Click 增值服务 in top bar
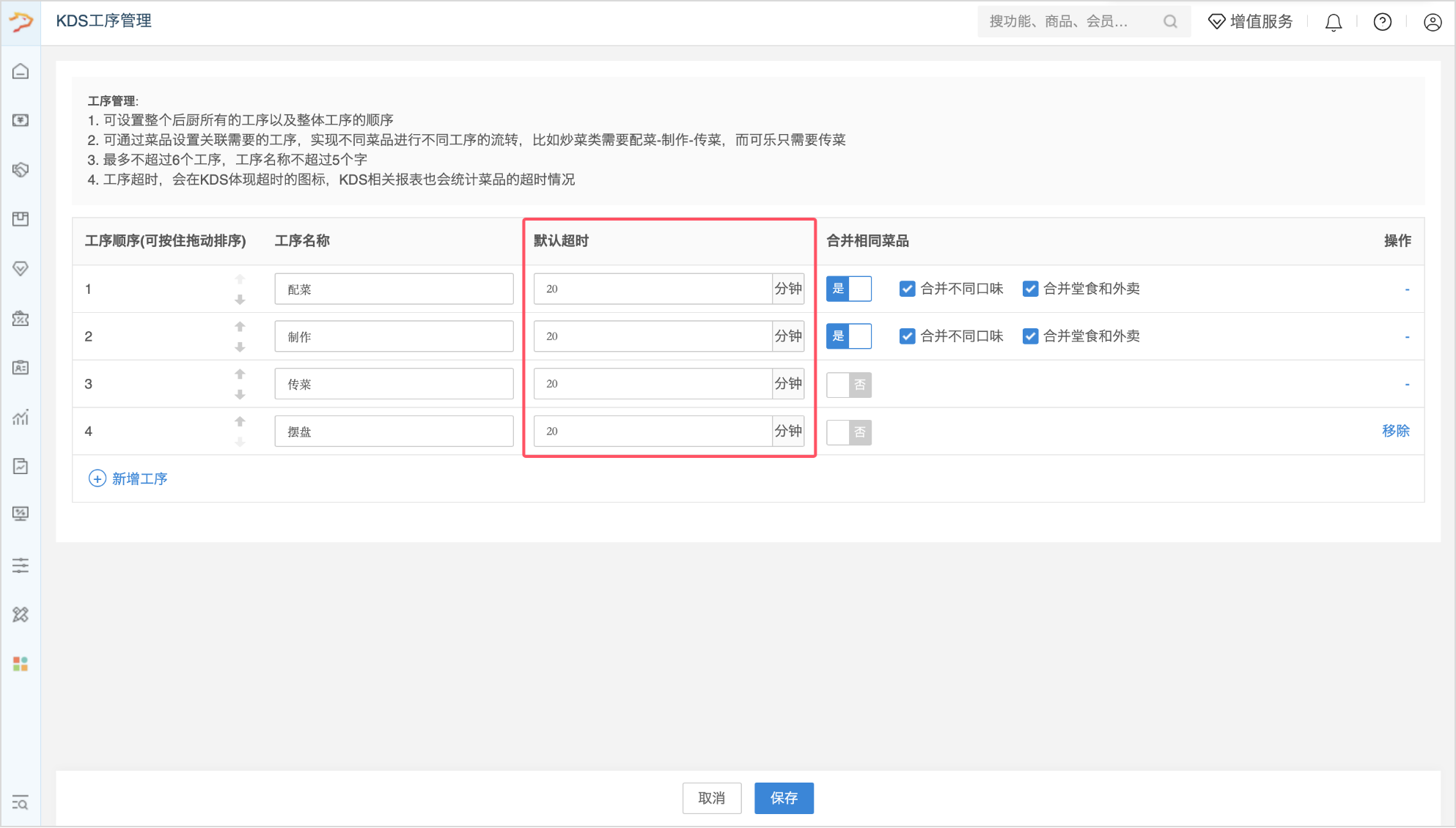The width and height of the screenshot is (1456, 828). click(x=1251, y=22)
